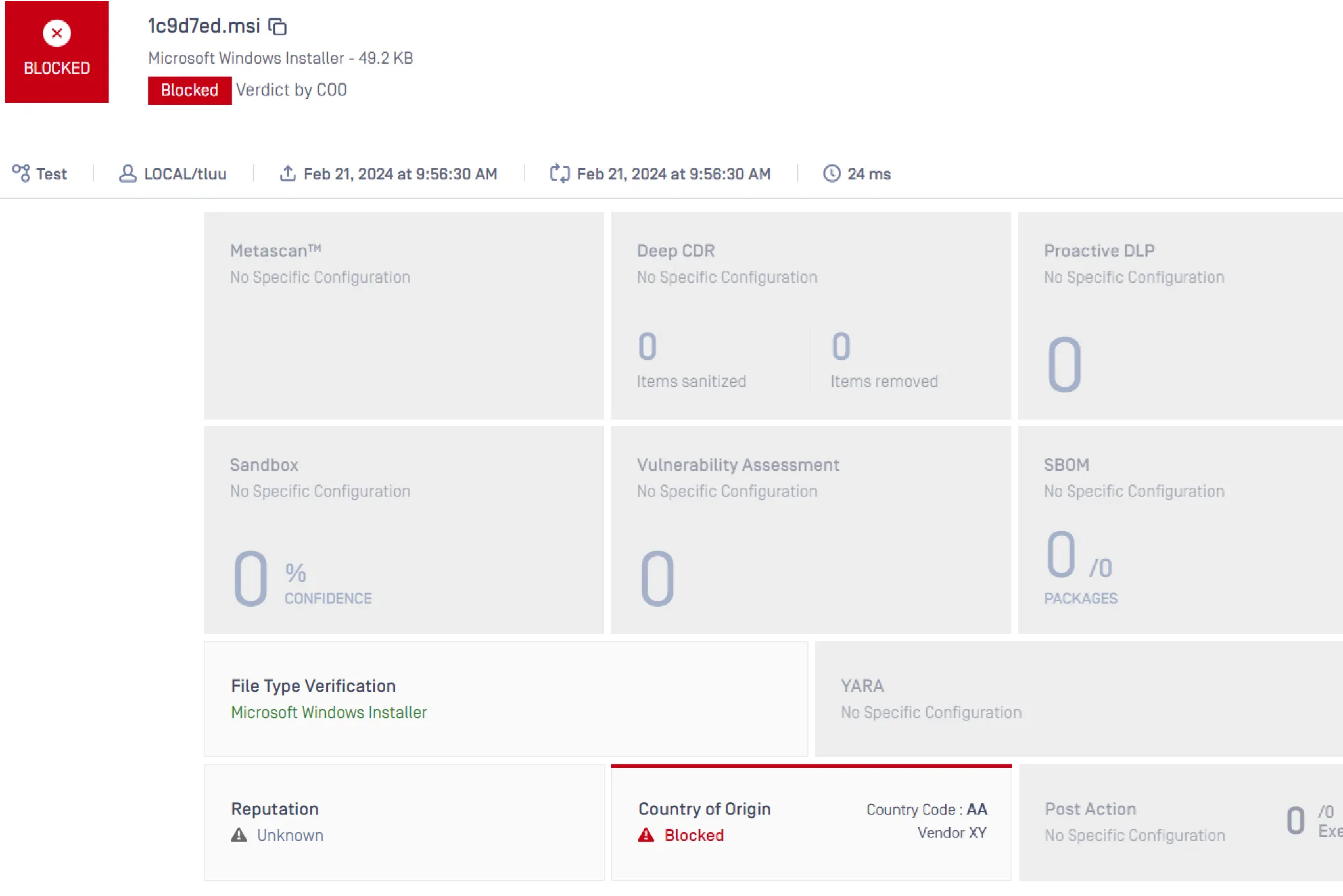Open the File Type Verification card

point(505,699)
